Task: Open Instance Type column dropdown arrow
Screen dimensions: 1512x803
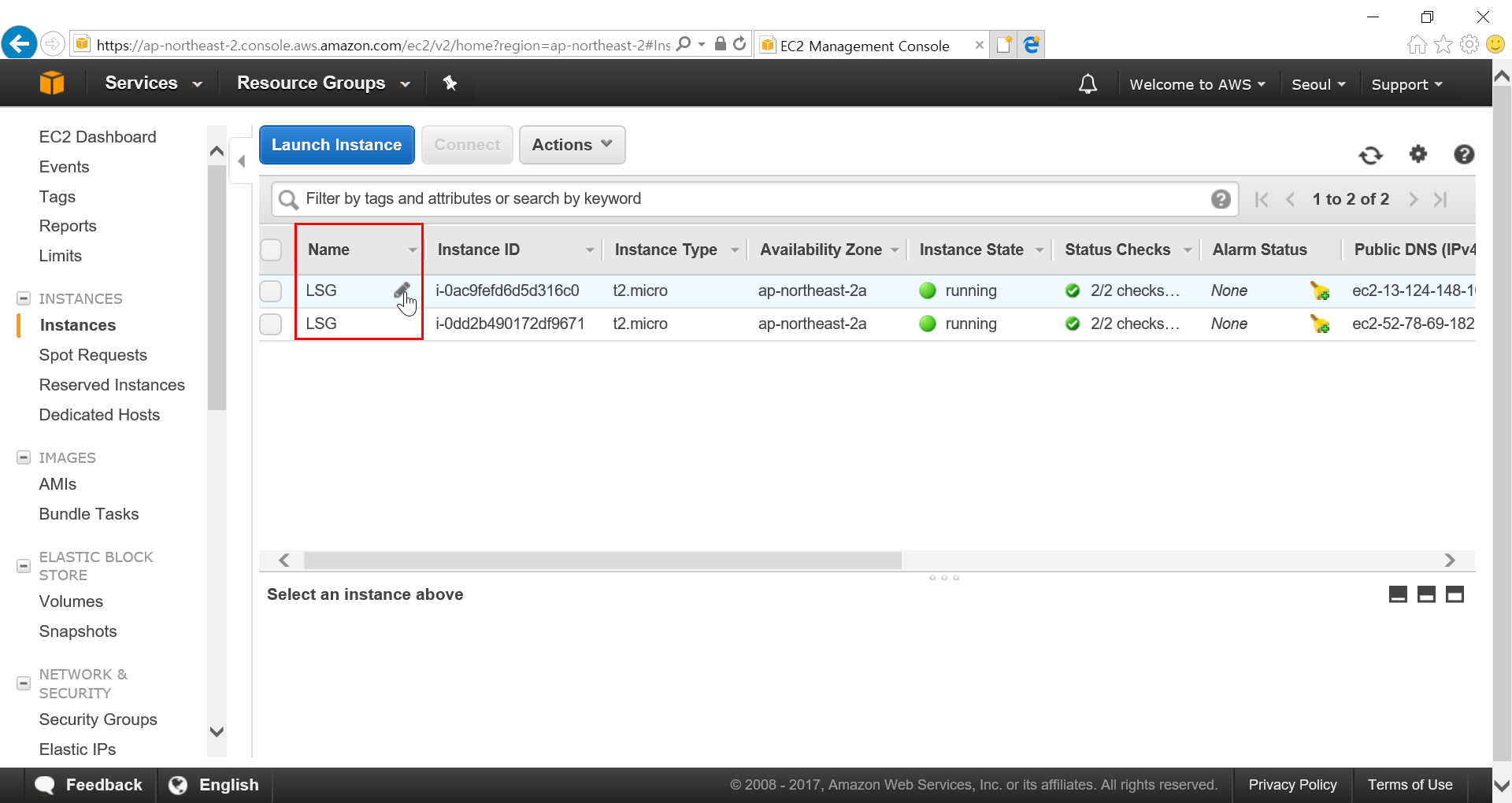Action: point(735,250)
